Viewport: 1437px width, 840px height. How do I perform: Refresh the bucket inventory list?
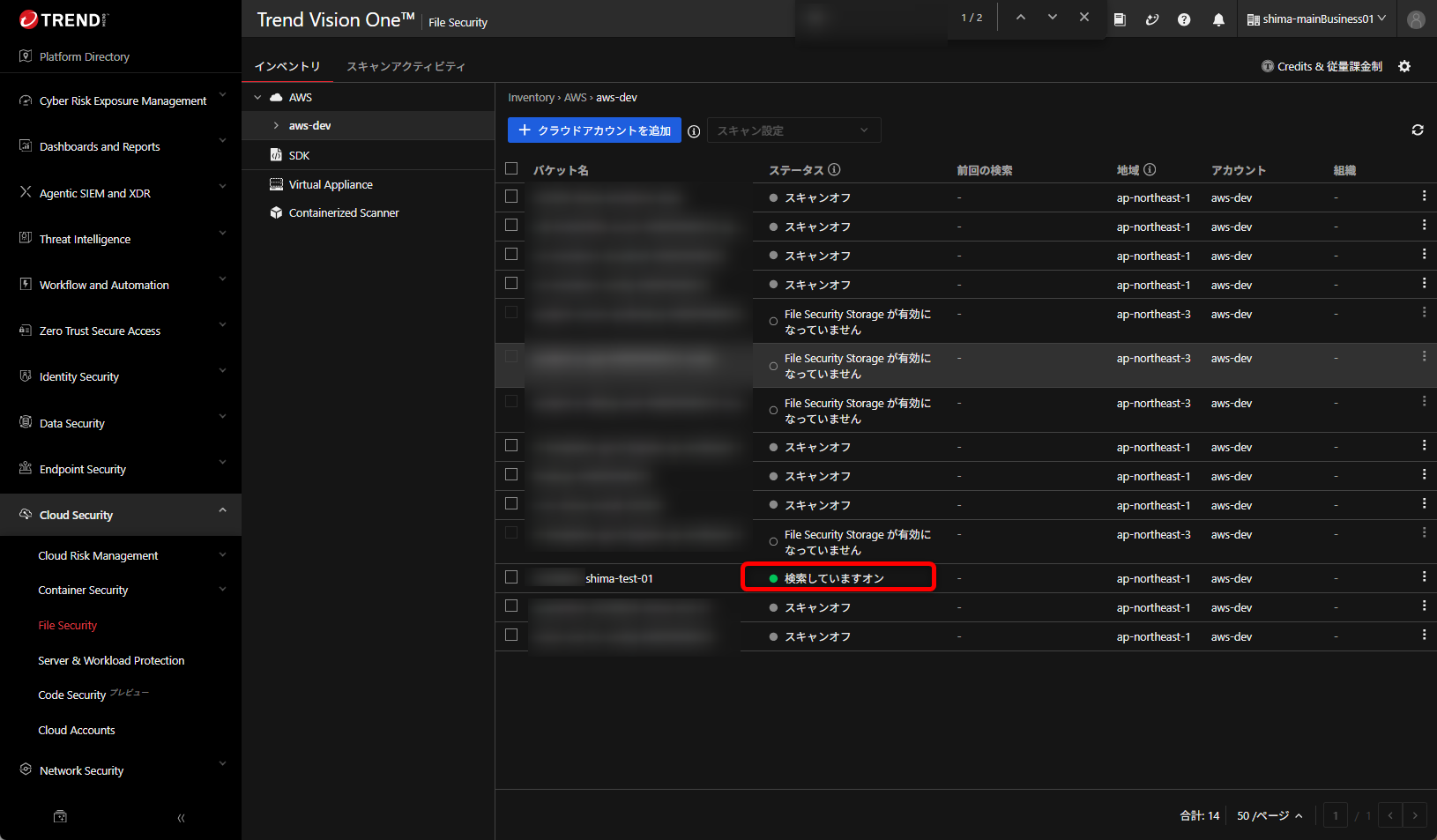(x=1418, y=130)
